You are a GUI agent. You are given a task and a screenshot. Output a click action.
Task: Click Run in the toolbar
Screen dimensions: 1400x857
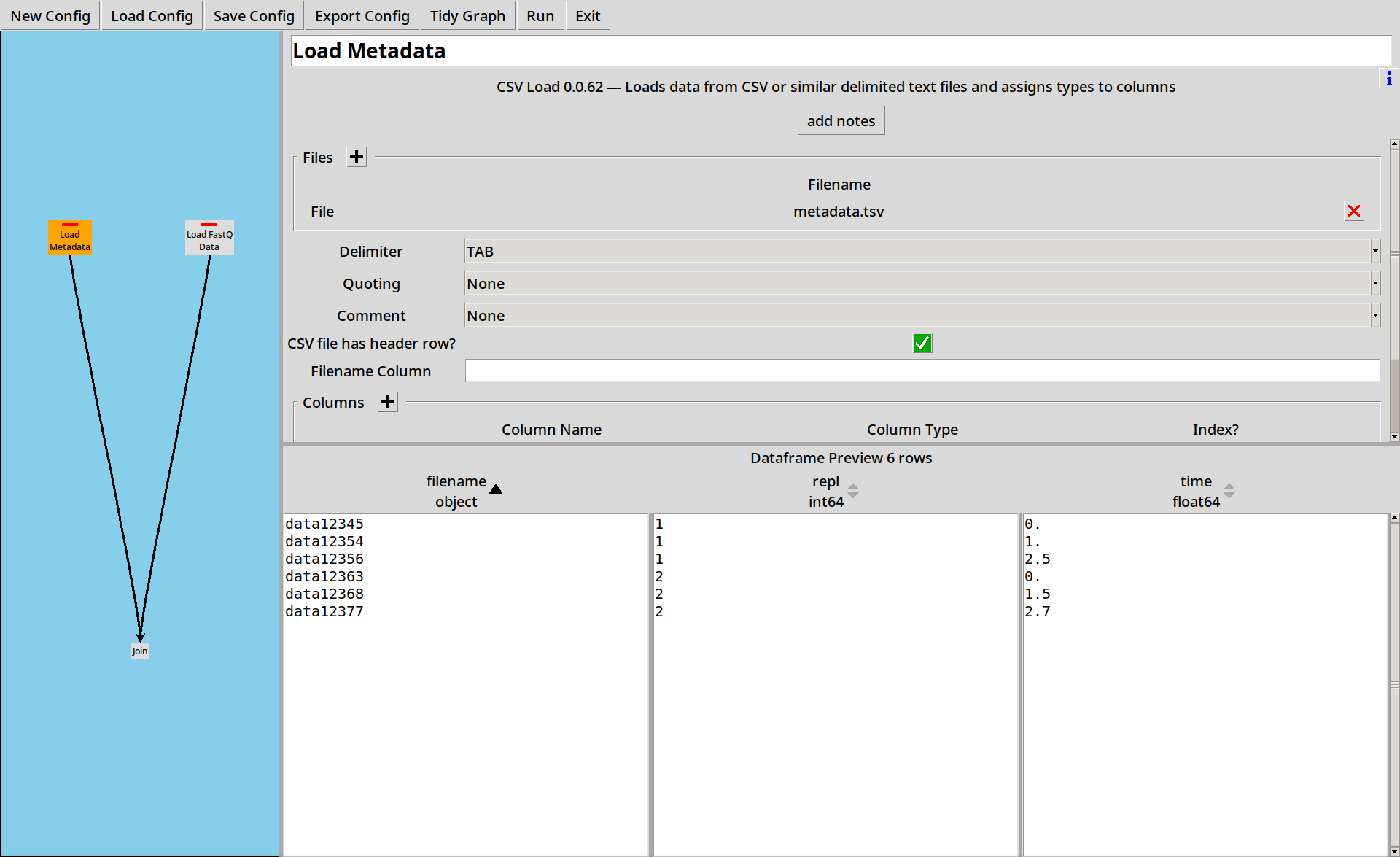point(540,16)
